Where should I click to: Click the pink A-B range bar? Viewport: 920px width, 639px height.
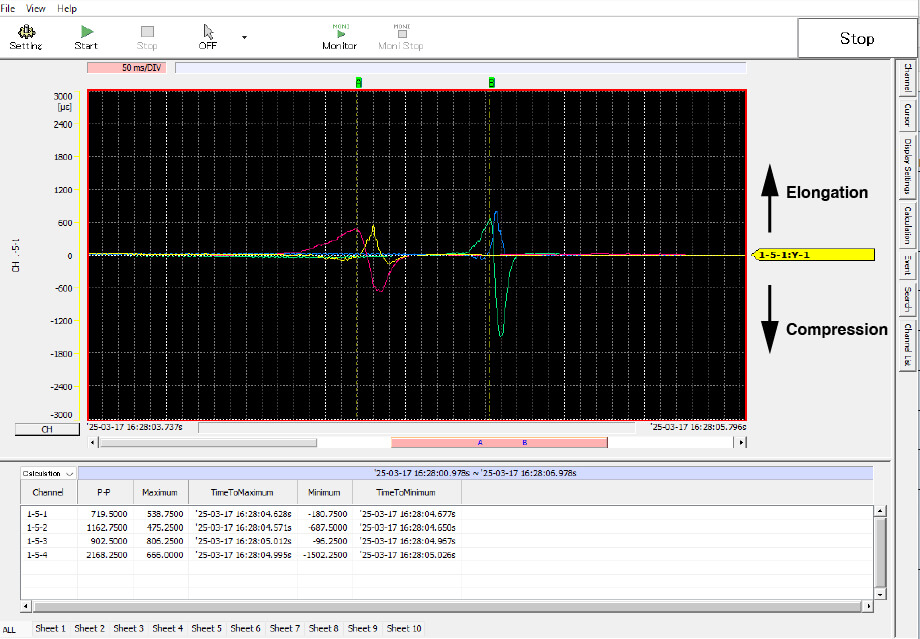pos(498,441)
